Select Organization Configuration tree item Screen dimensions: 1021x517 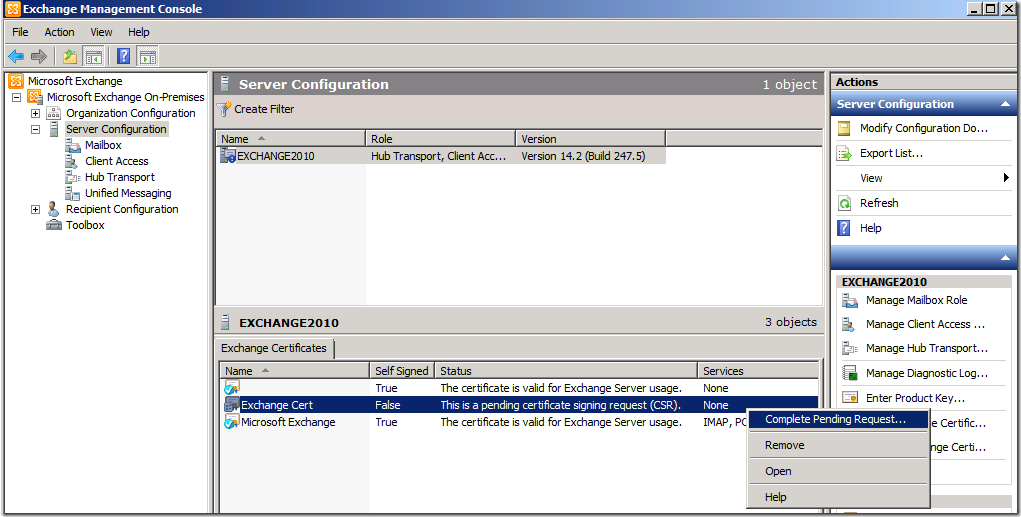[x=130, y=113]
